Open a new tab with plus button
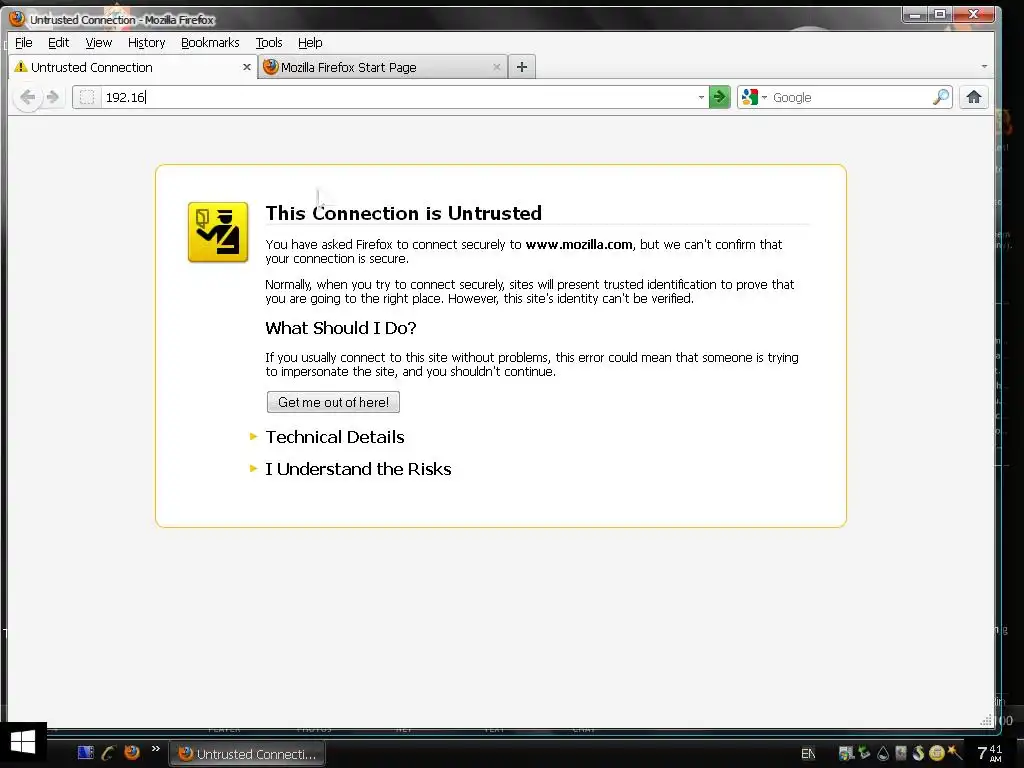The width and height of the screenshot is (1024, 768). [x=522, y=67]
